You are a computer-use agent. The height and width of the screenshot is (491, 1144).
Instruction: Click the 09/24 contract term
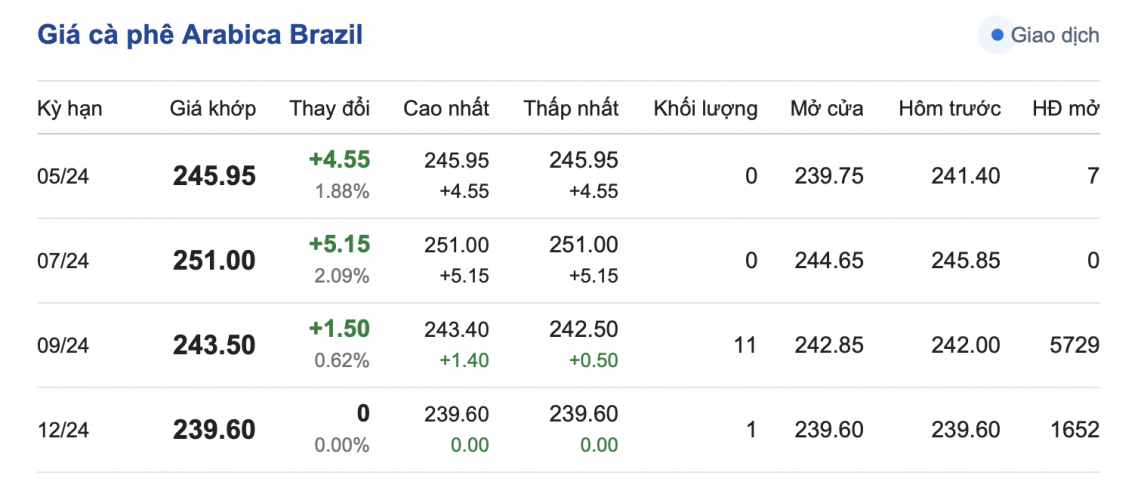click(x=63, y=346)
